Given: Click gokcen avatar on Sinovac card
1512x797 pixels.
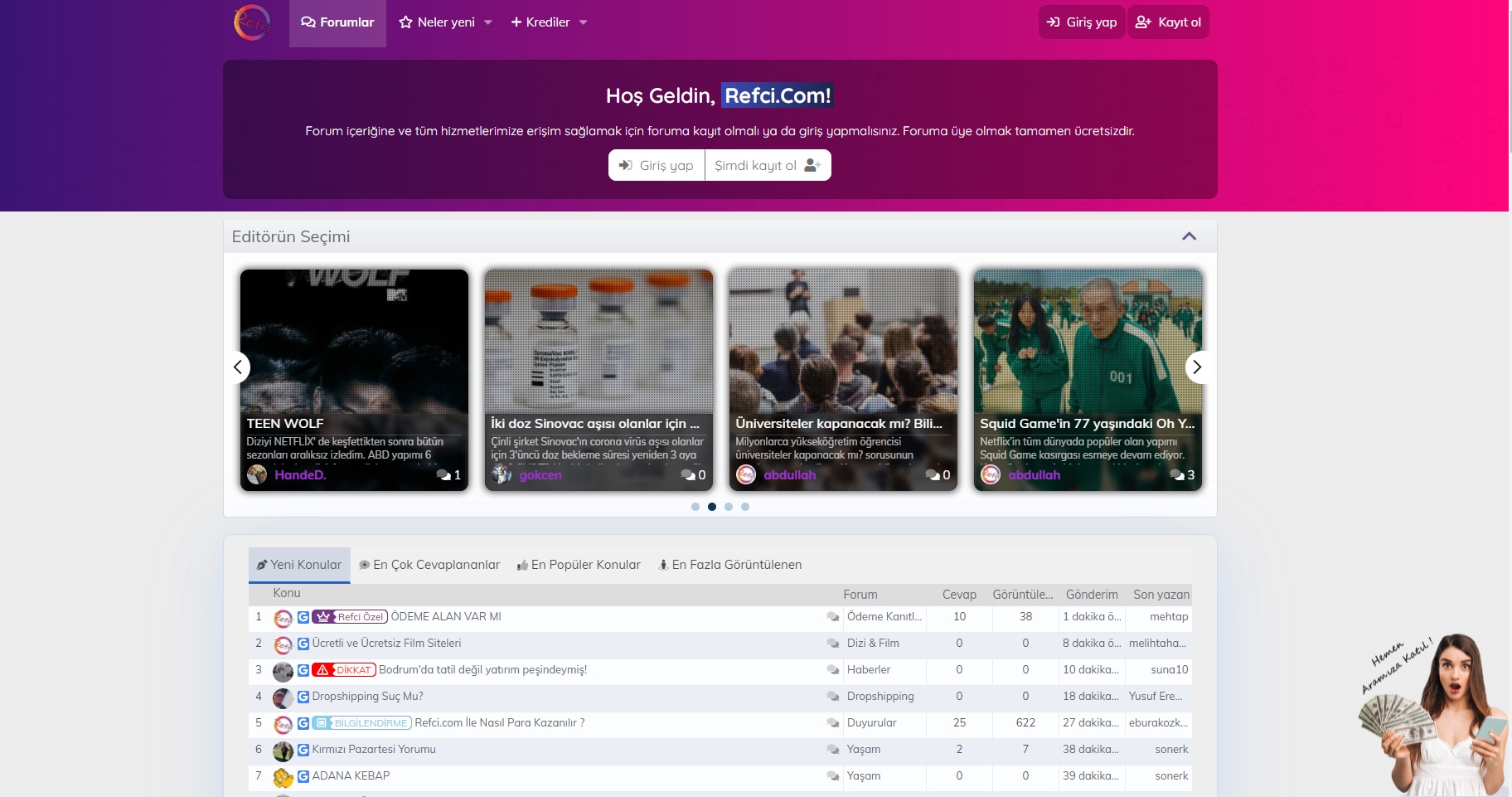Looking at the screenshot, I should 502,474.
